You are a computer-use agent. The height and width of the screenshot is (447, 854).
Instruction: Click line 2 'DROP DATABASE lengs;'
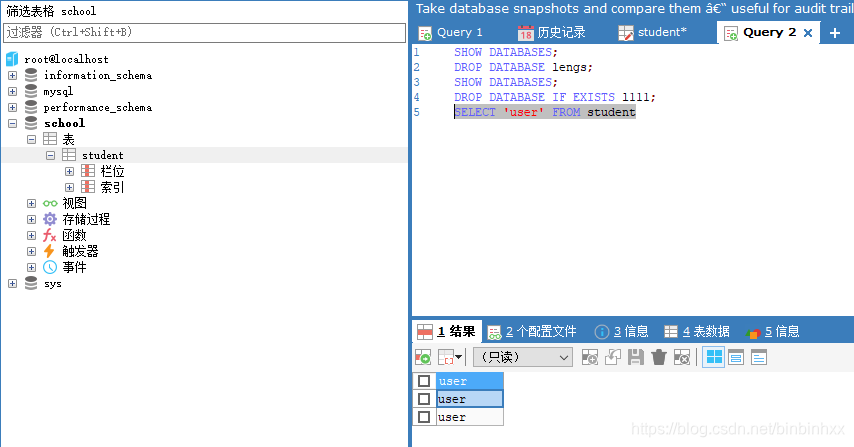click(x=523, y=67)
